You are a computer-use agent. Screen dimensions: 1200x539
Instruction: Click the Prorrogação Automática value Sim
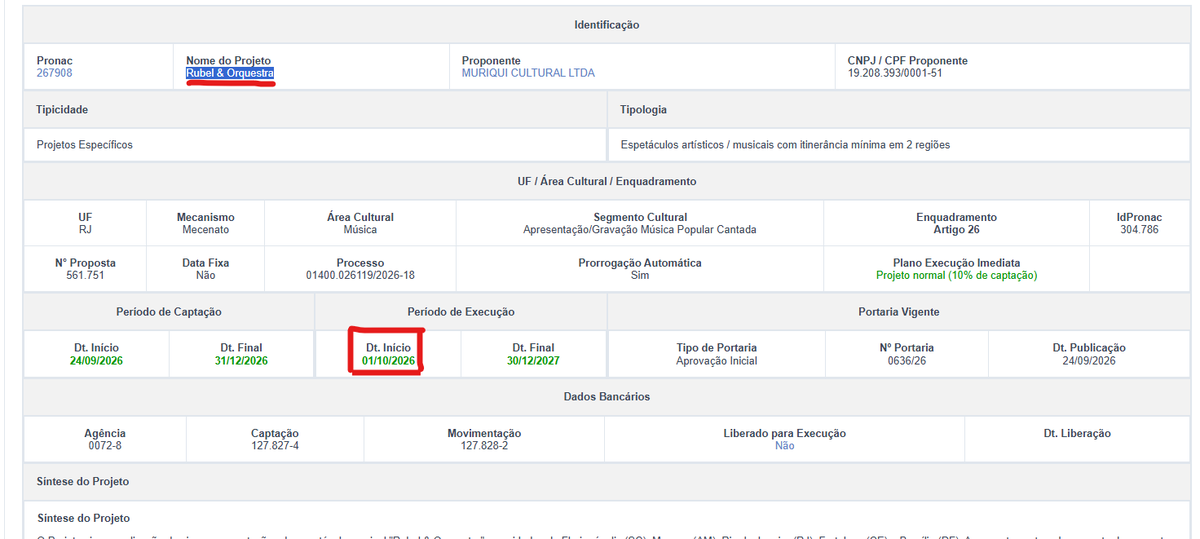[640, 275]
